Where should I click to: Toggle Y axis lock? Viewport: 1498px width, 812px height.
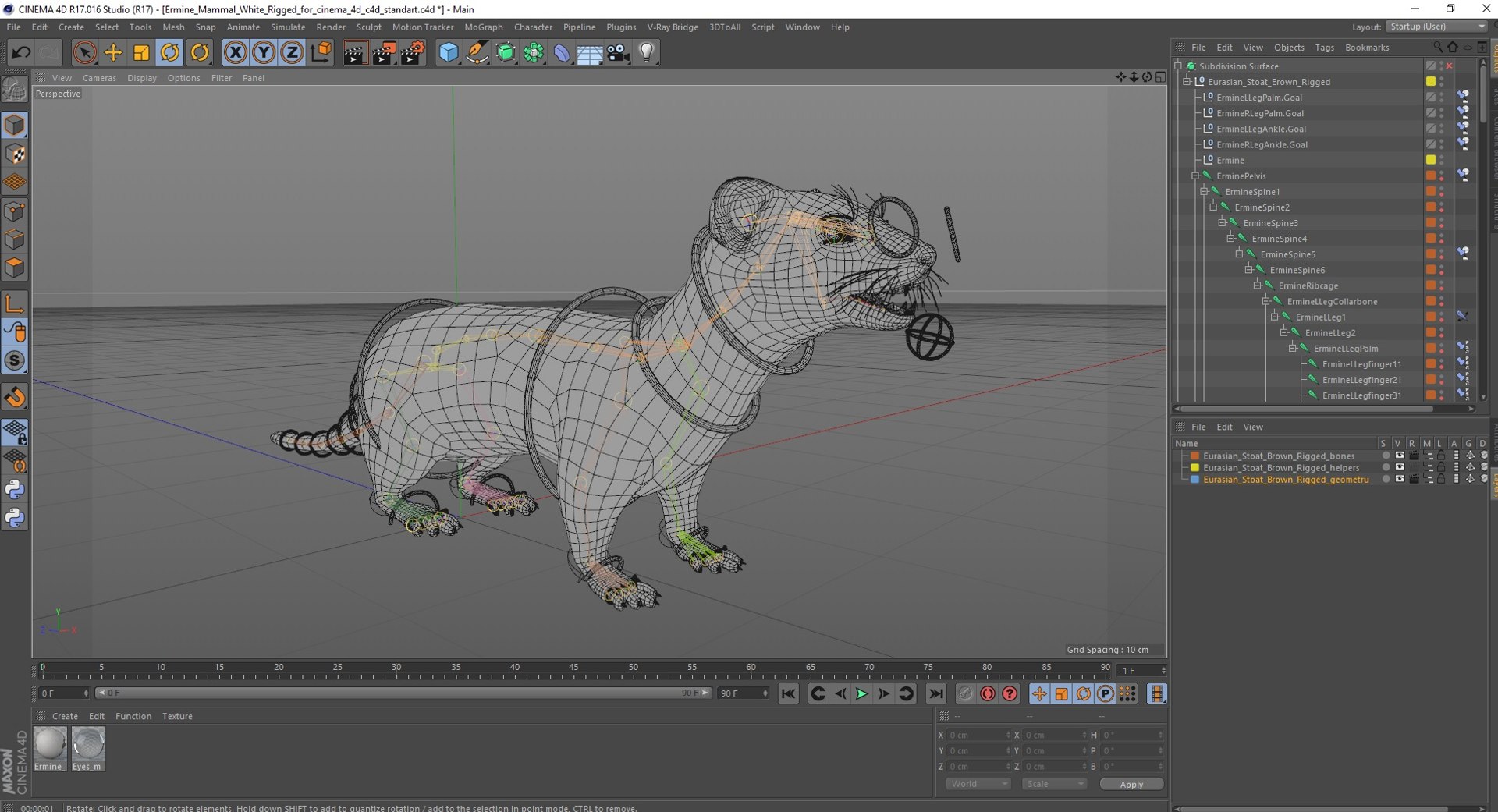[x=264, y=52]
